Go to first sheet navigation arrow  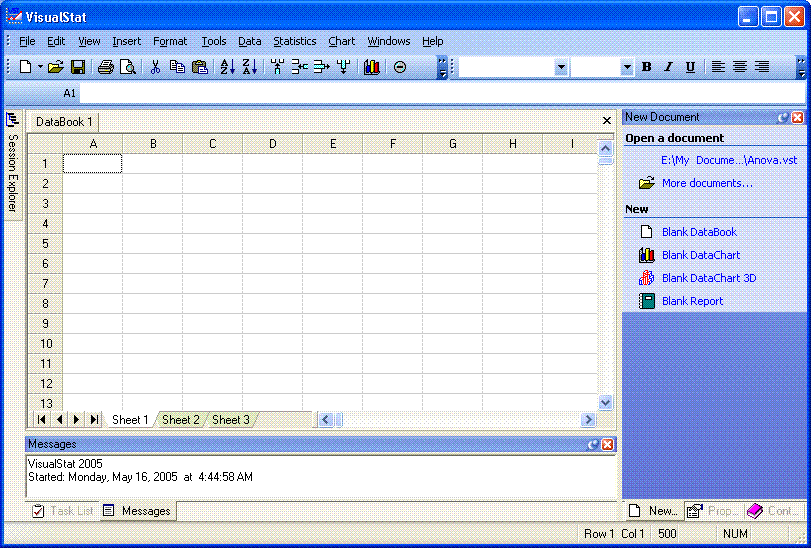point(41,419)
